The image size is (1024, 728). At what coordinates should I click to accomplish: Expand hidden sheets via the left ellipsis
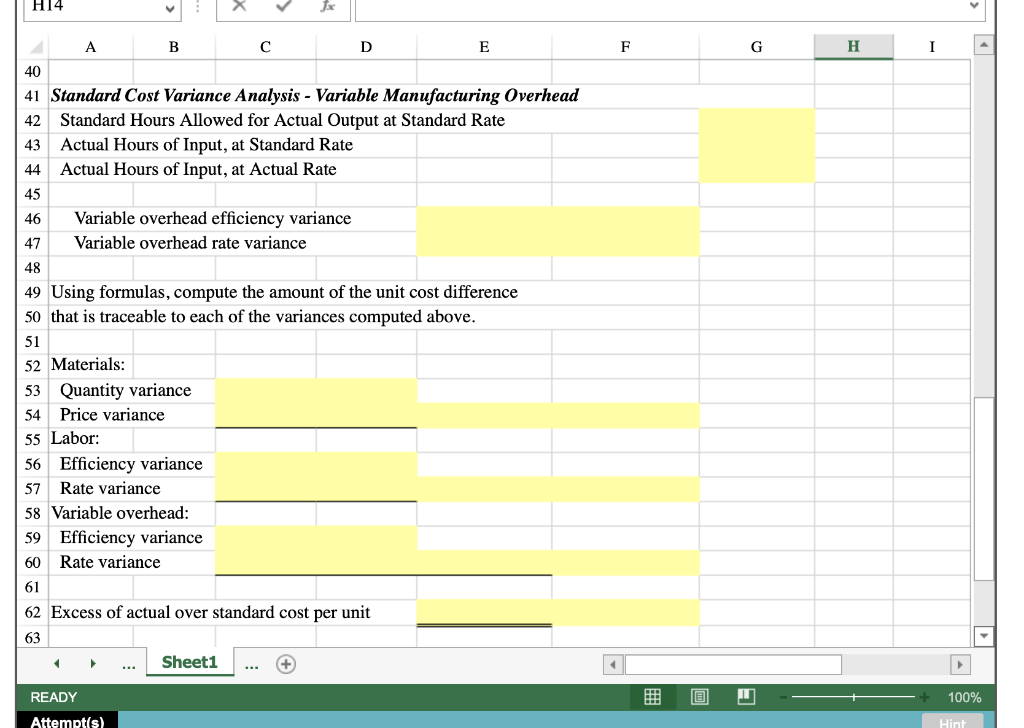(127, 663)
